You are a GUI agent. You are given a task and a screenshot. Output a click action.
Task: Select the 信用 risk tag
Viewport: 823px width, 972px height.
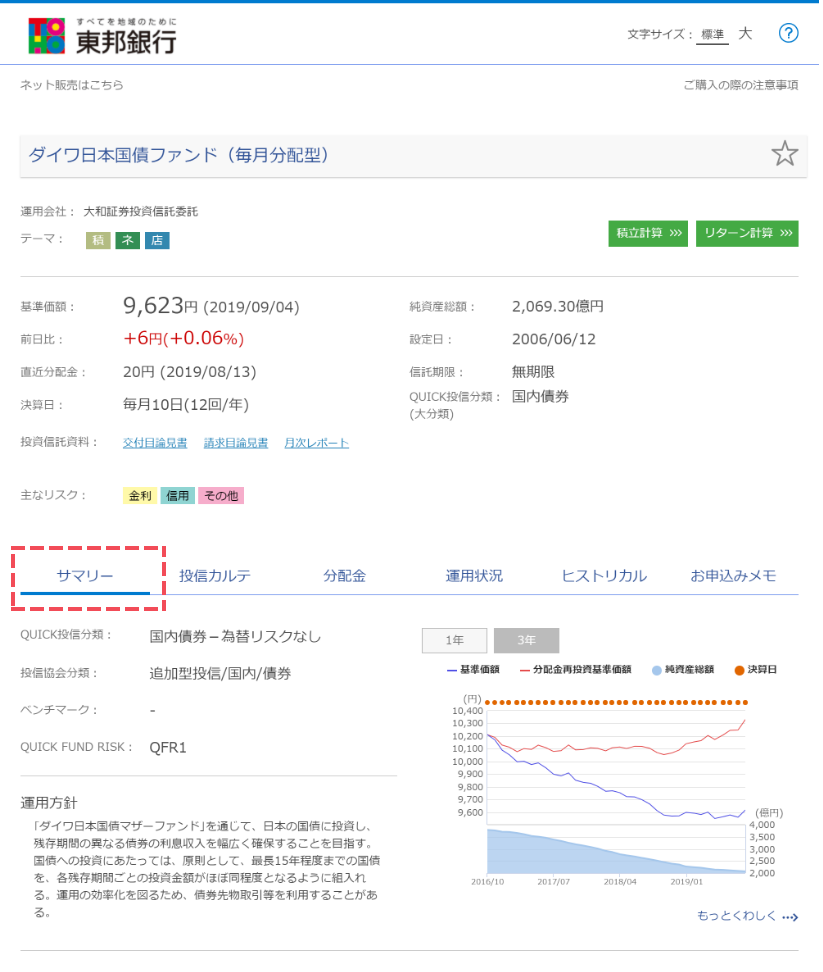[x=178, y=495]
